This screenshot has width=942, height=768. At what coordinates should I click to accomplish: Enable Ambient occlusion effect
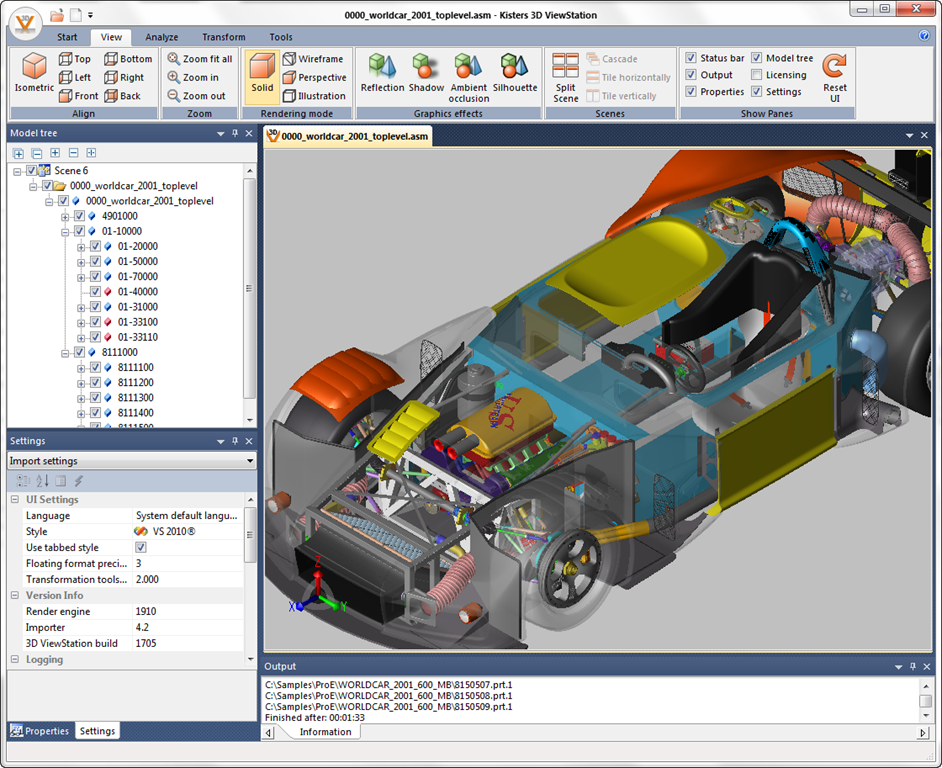click(469, 78)
